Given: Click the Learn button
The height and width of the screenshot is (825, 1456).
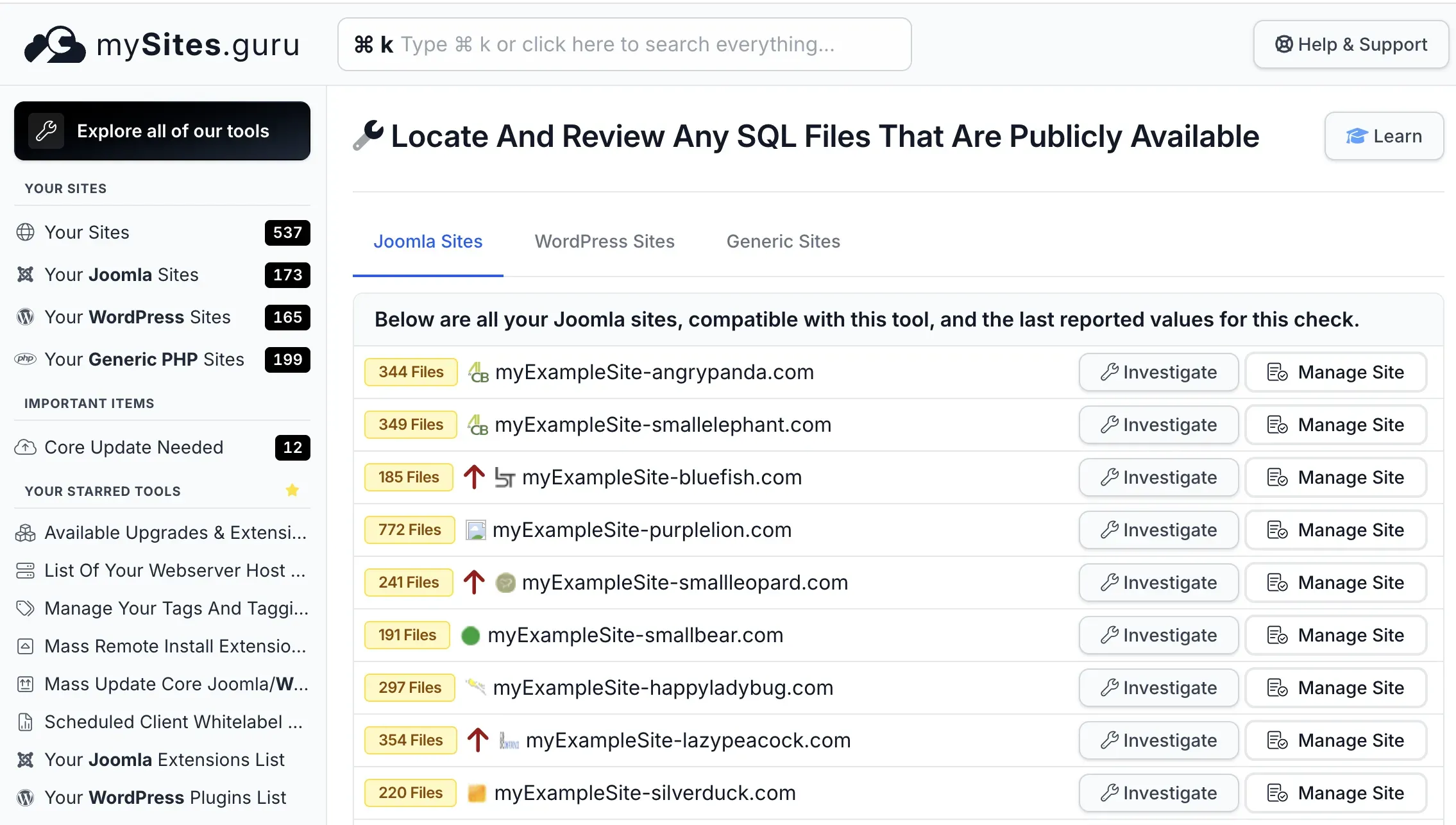Looking at the screenshot, I should (x=1384, y=136).
